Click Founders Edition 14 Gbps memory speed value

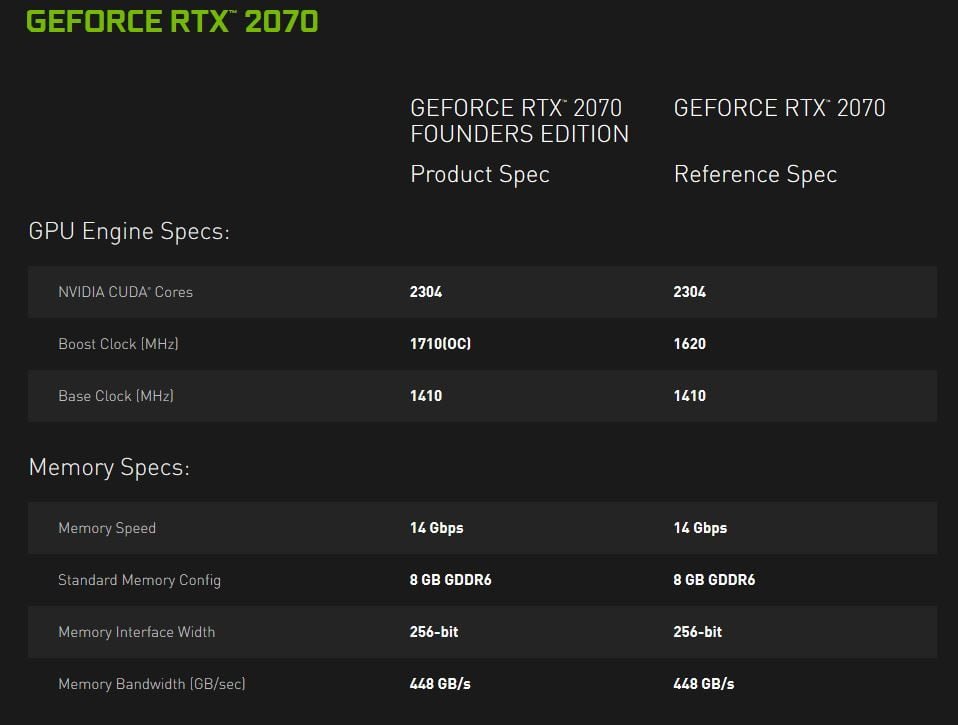(x=437, y=528)
